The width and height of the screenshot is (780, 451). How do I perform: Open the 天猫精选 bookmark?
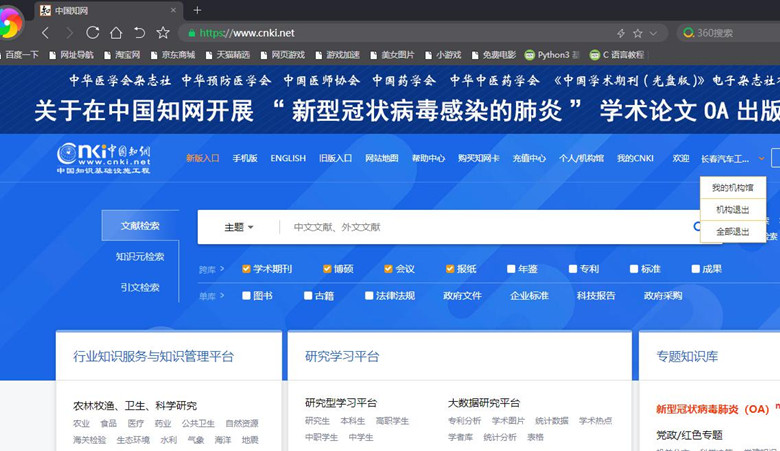point(228,55)
